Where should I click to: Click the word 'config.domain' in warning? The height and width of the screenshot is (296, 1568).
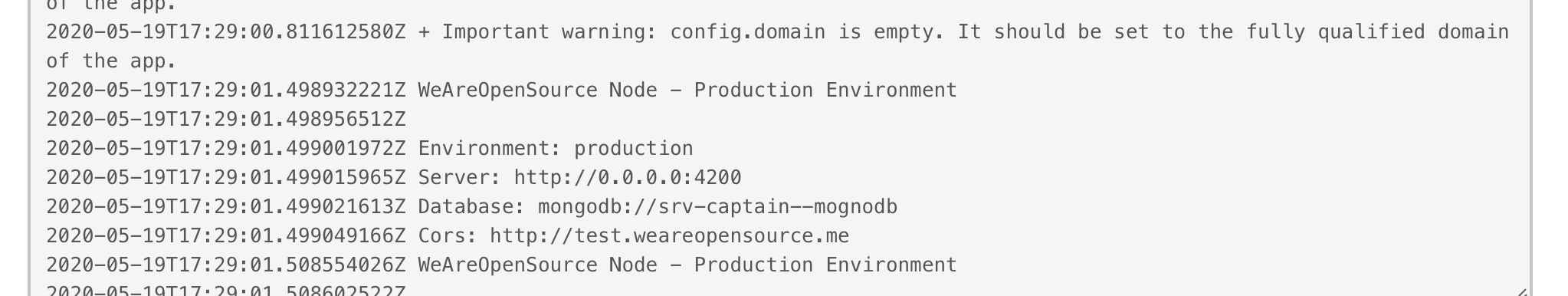748,32
